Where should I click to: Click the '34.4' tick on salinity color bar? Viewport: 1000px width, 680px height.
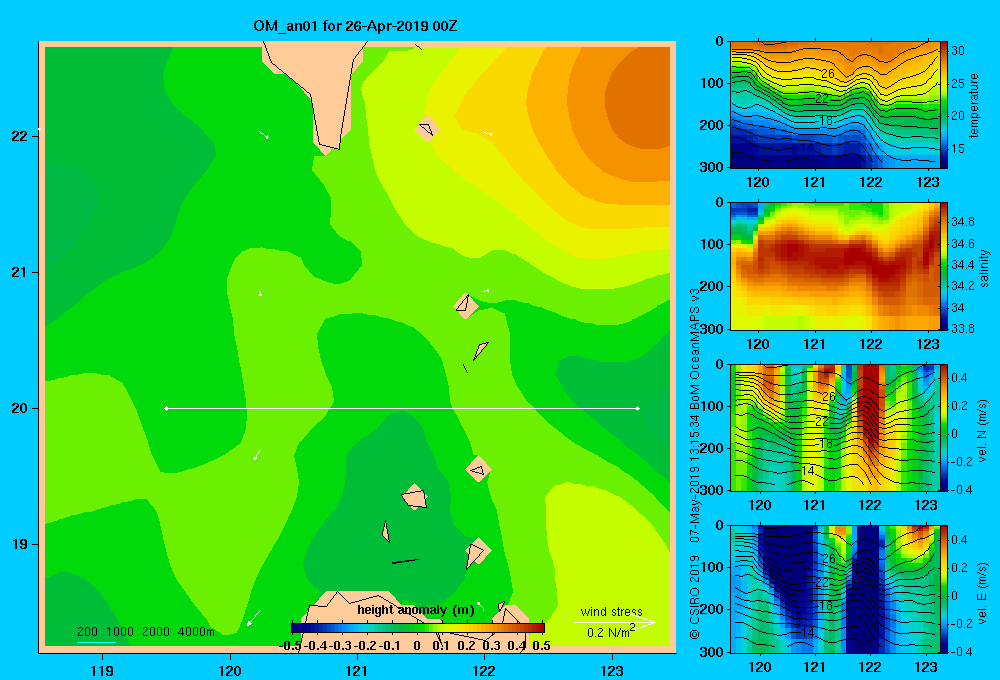pyautogui.click(x=963, y=265)
